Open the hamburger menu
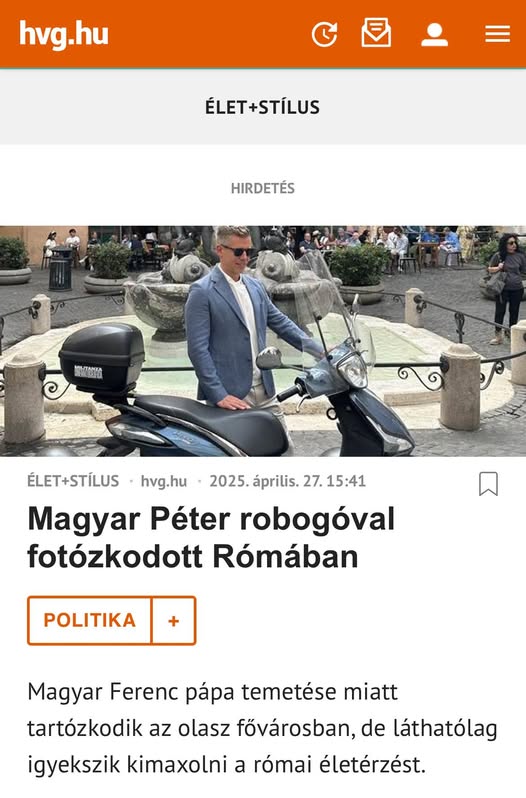Screen dimensions: 526x798 coord(498,34)
